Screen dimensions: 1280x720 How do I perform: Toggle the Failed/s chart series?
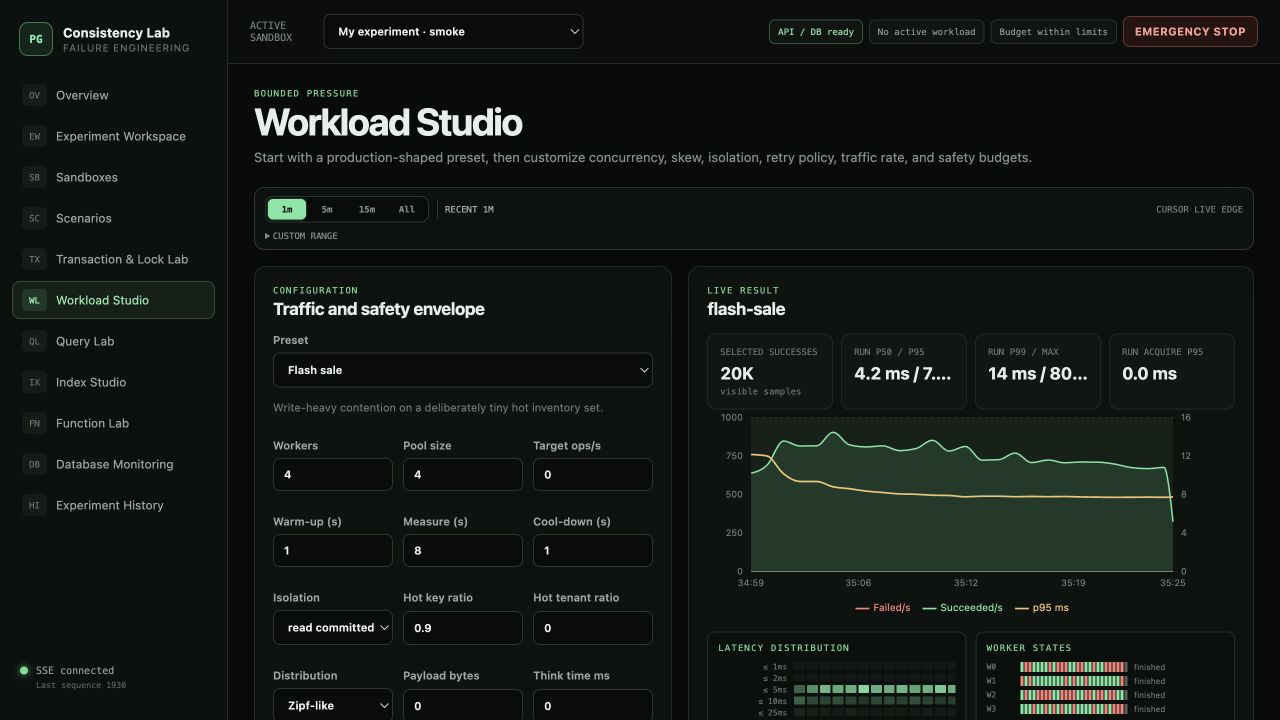pyautogui.click(x=883, y=608)
